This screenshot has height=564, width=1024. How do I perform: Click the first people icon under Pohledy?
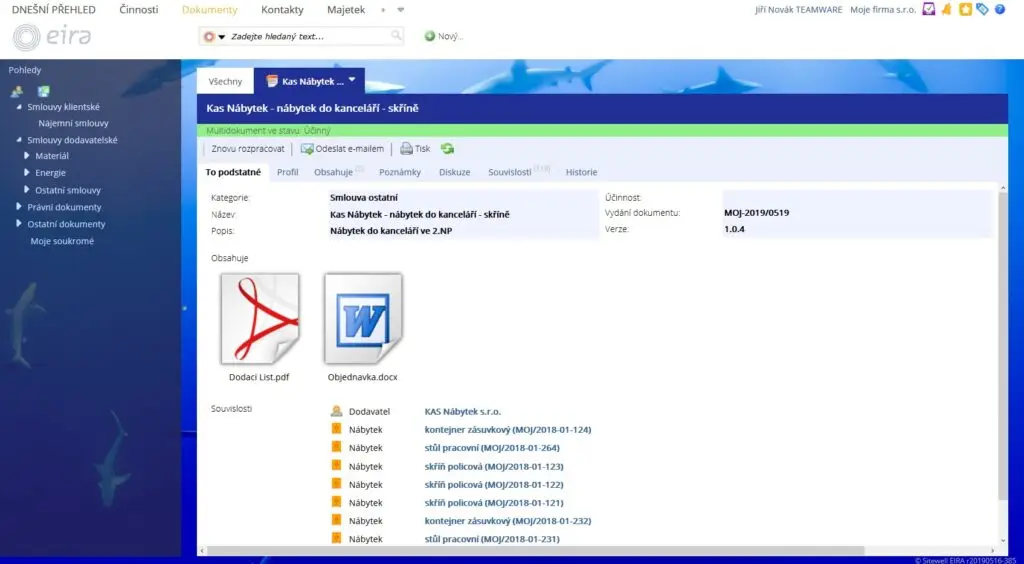[x=17, y=91]
